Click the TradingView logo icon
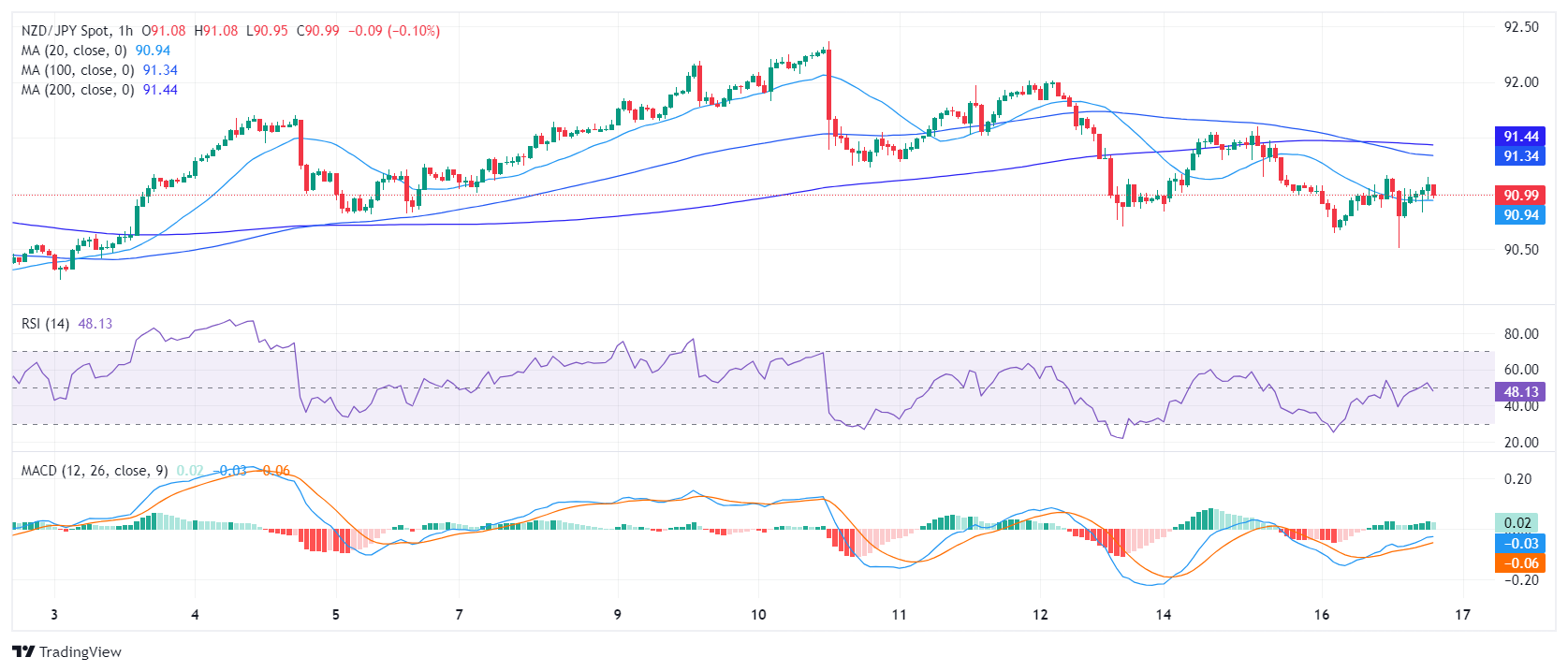 click(23, 652)
